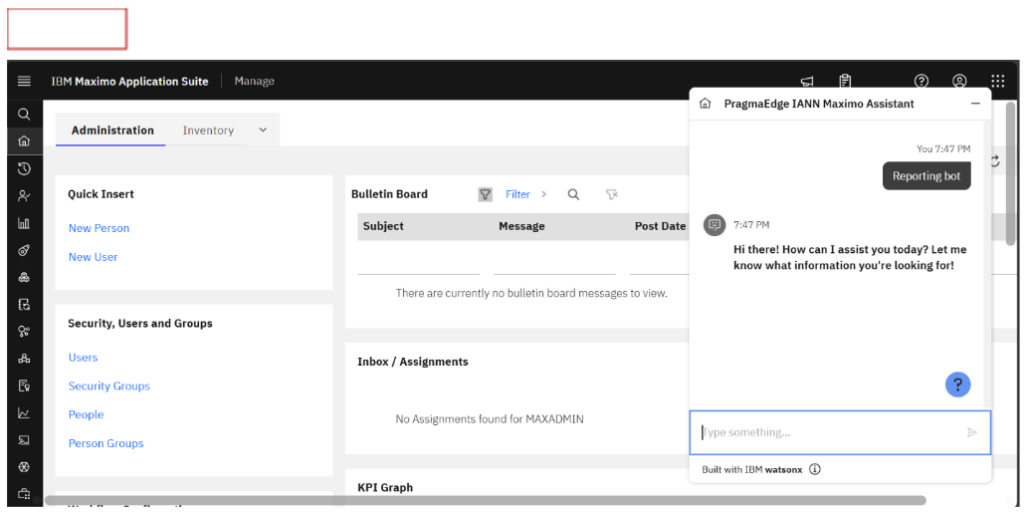Open the Users link

(83, 357)
